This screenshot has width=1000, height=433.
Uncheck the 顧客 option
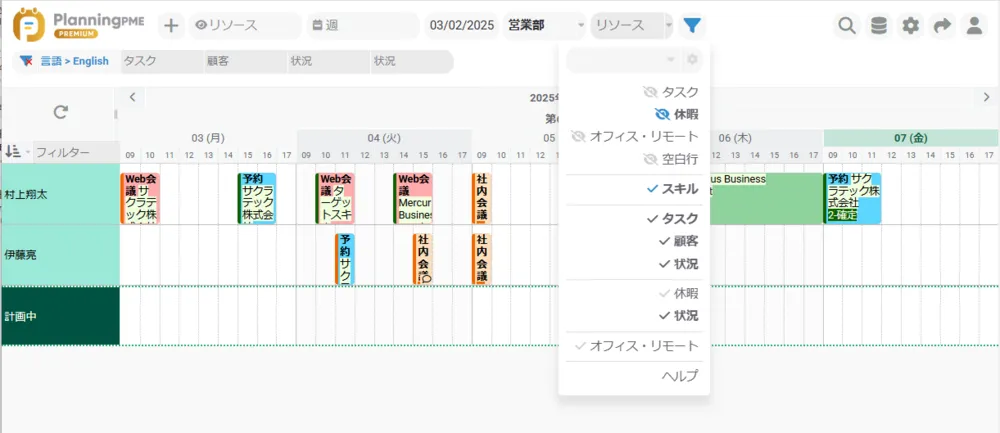click(x=679, y=241)
